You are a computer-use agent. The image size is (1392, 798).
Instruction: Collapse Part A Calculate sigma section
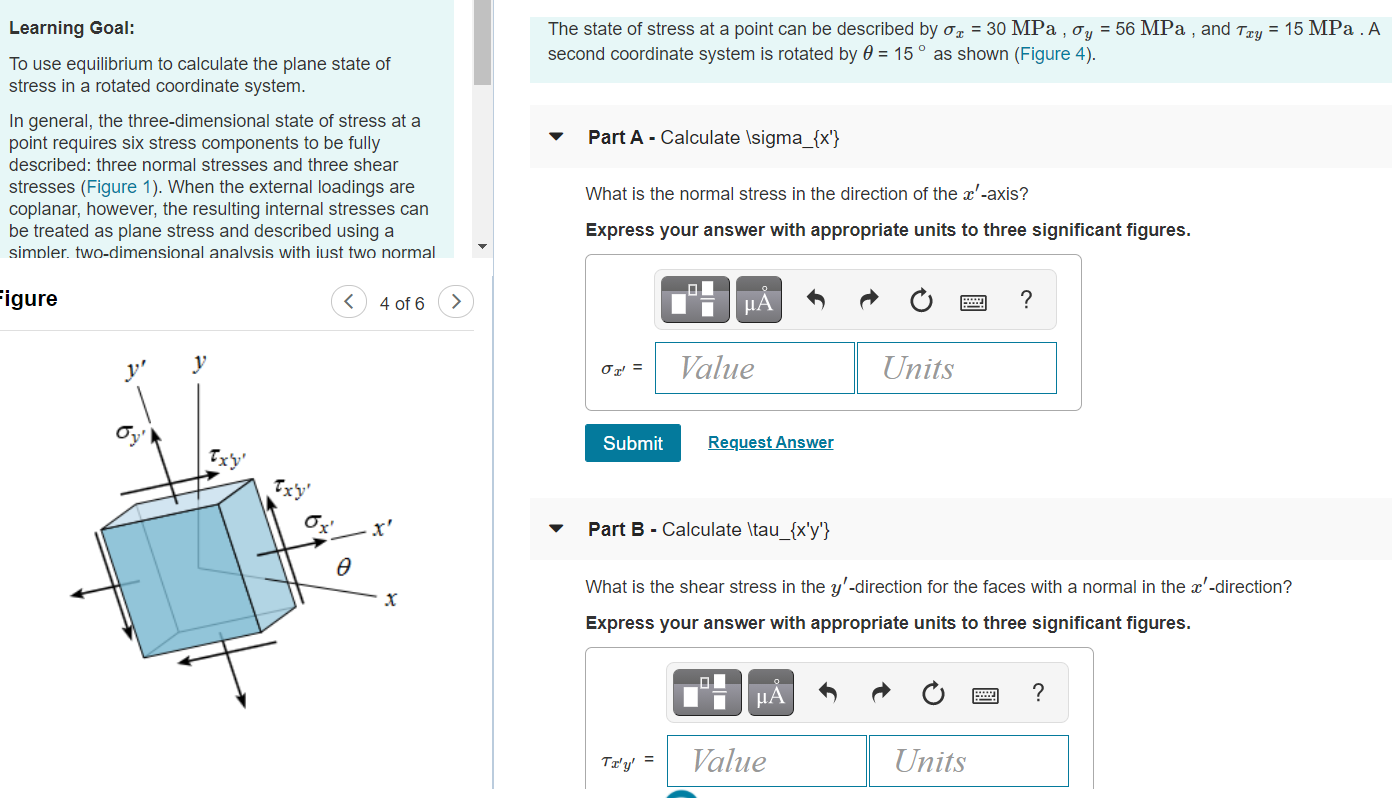click(x=557, y=137)
